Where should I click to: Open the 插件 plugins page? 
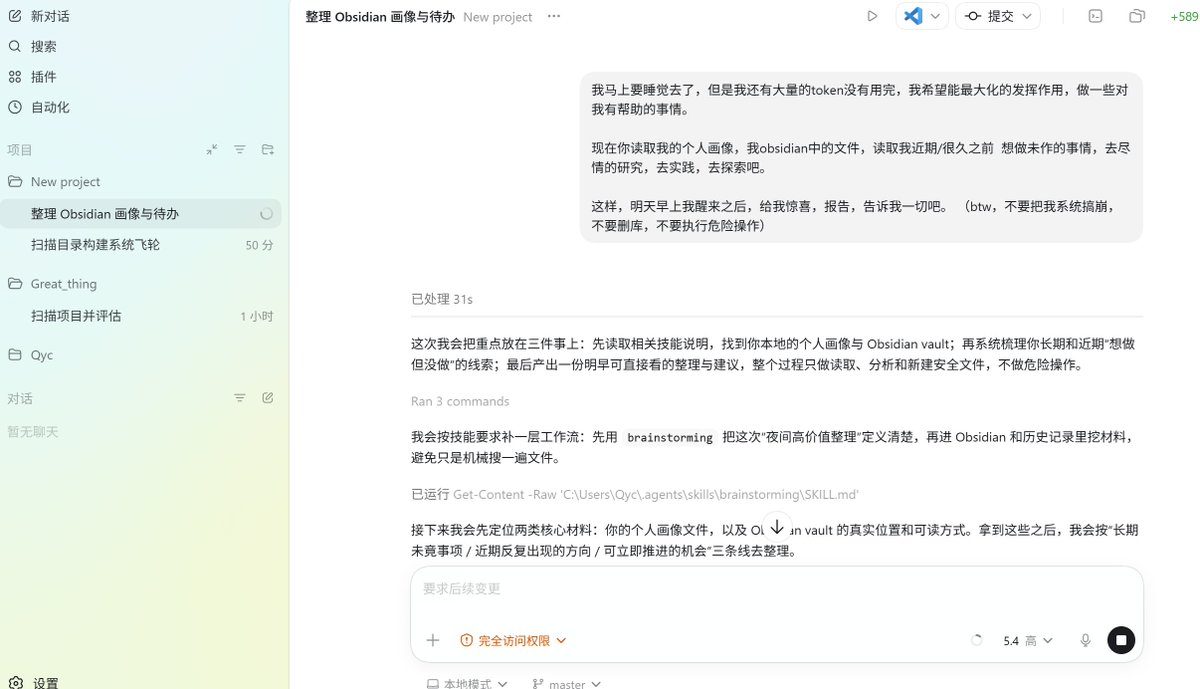point(32,77)
